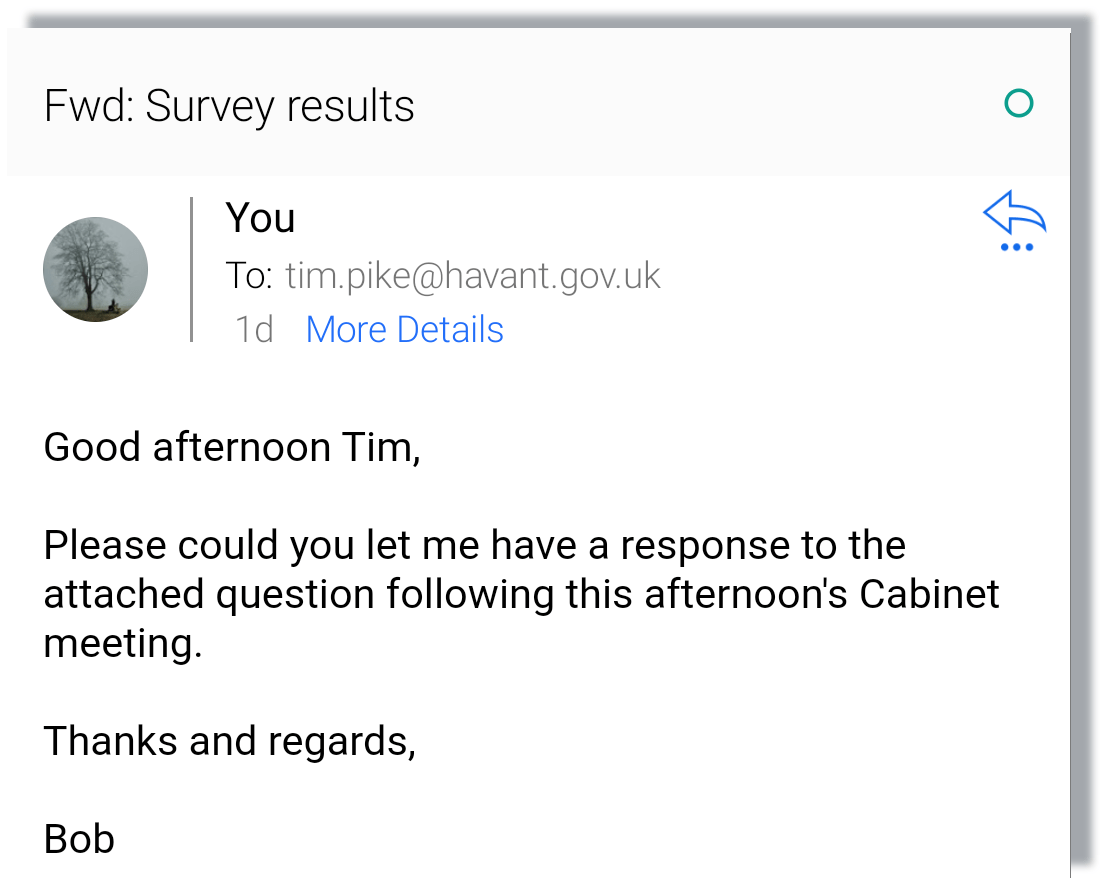Click the reply arrow icon
The image size is (1100, 885).
coord(1014,213)
